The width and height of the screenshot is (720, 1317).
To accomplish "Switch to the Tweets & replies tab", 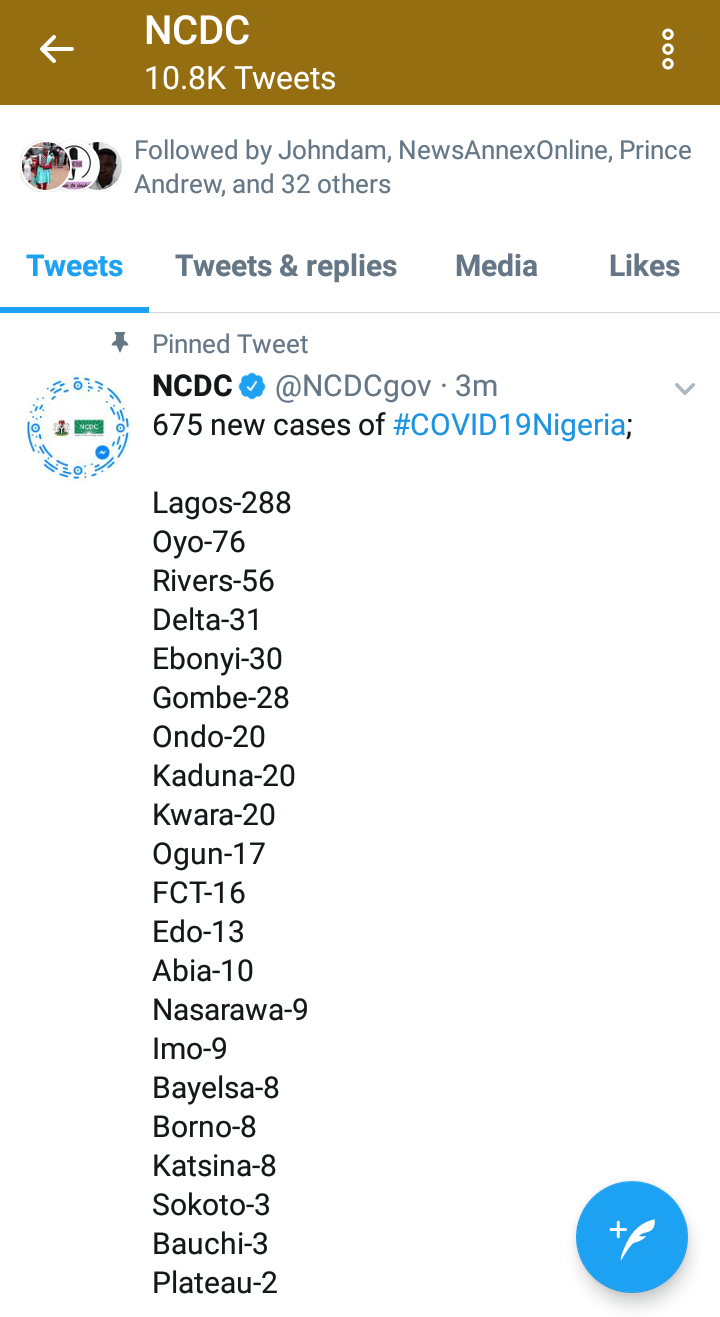I will tap(286, 266).
